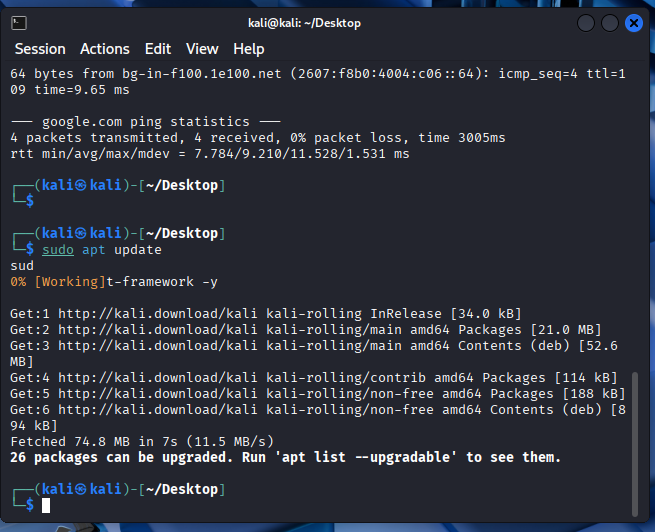The width and height of the screenshot is (655, 532).
Task: Click 'google.com ping statistics' line
Action: pos(146,122)
